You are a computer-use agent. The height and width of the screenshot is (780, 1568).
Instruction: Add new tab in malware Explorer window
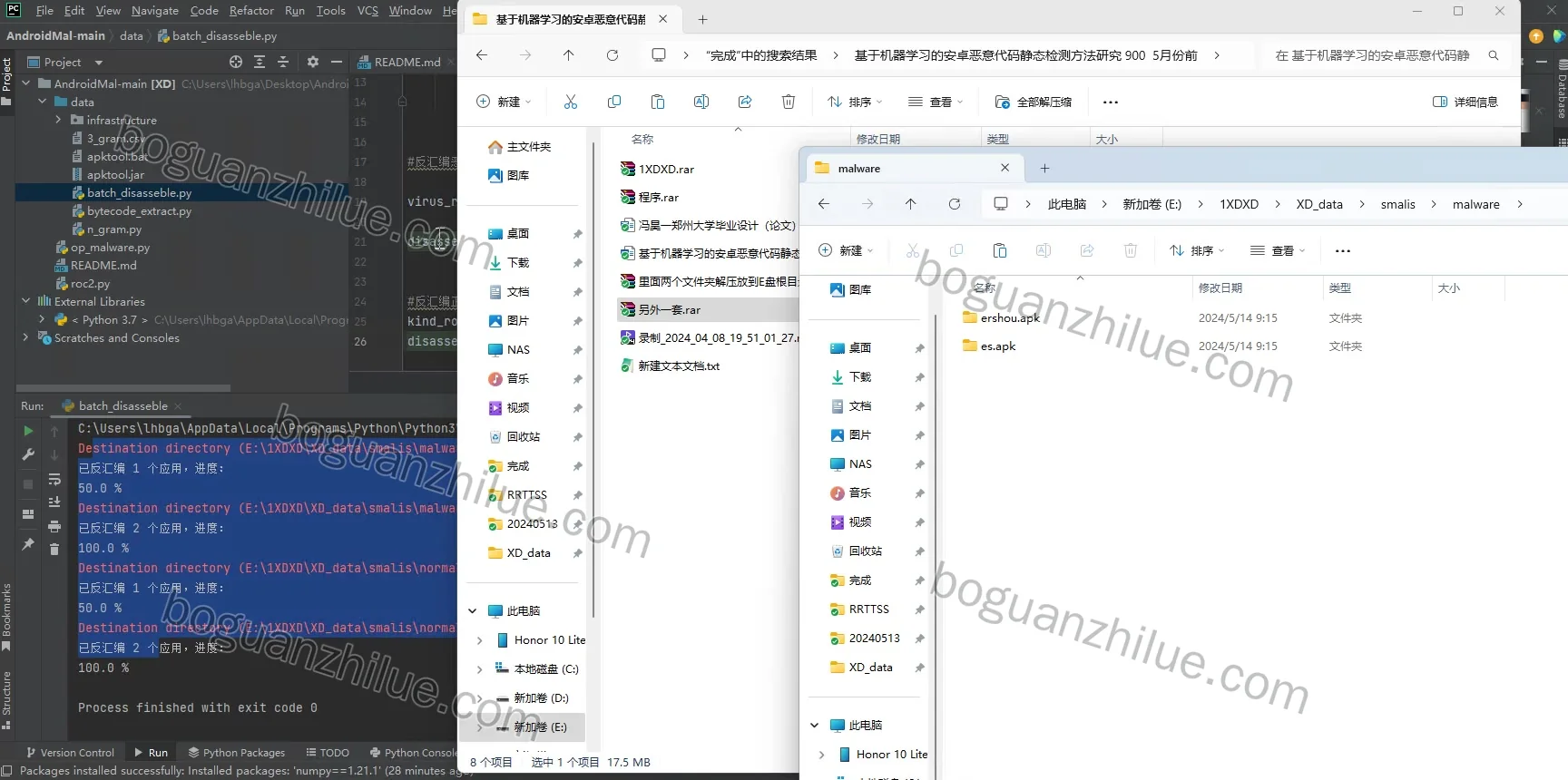coord(1044,168)
